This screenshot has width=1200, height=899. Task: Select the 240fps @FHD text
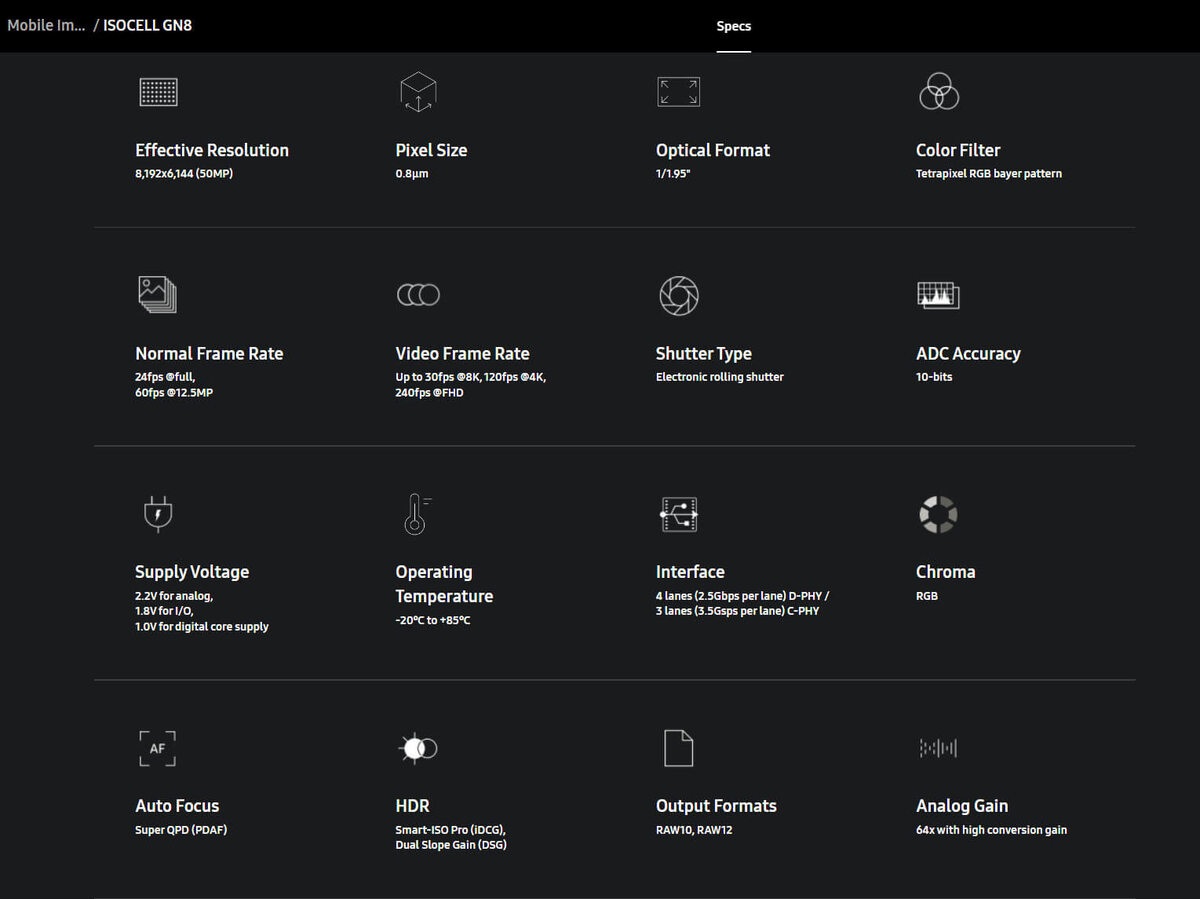(429, 393)
